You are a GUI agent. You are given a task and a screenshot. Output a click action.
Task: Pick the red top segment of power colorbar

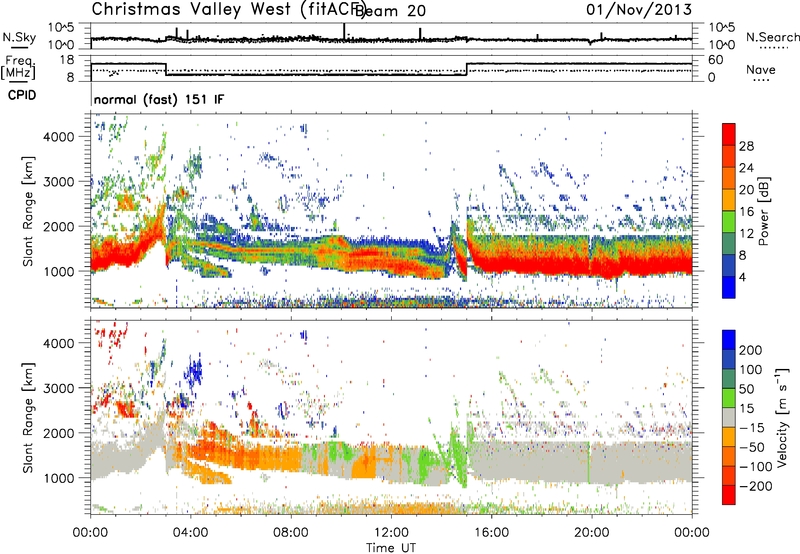point(729,135)
